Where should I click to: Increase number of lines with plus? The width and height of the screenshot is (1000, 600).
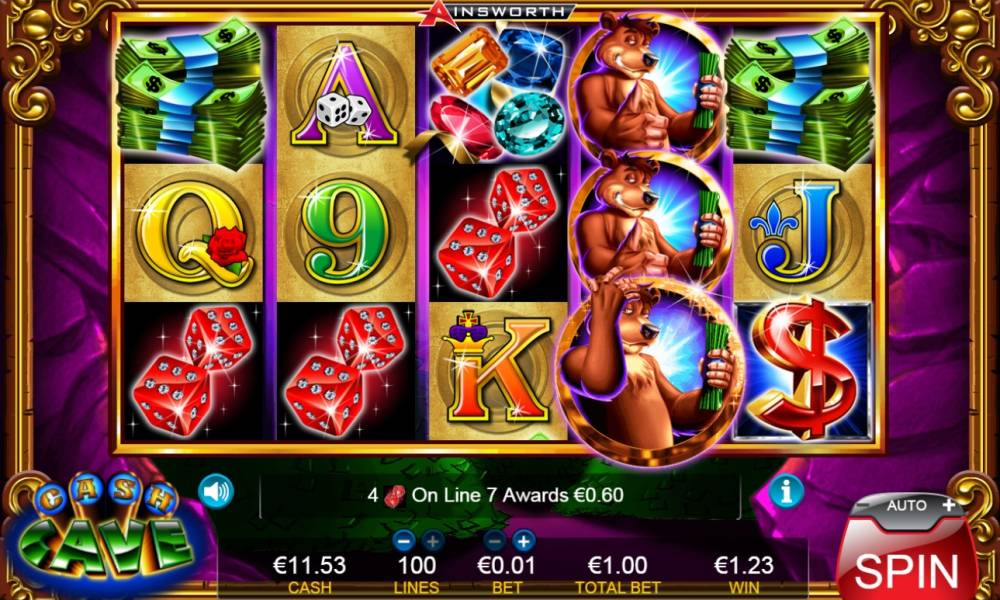(432, 541)
